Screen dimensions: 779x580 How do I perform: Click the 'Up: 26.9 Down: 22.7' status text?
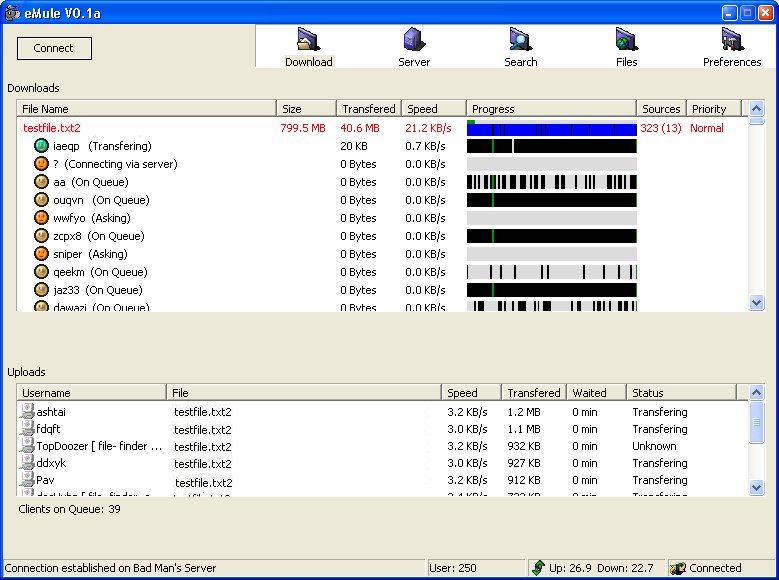(601, 568)
